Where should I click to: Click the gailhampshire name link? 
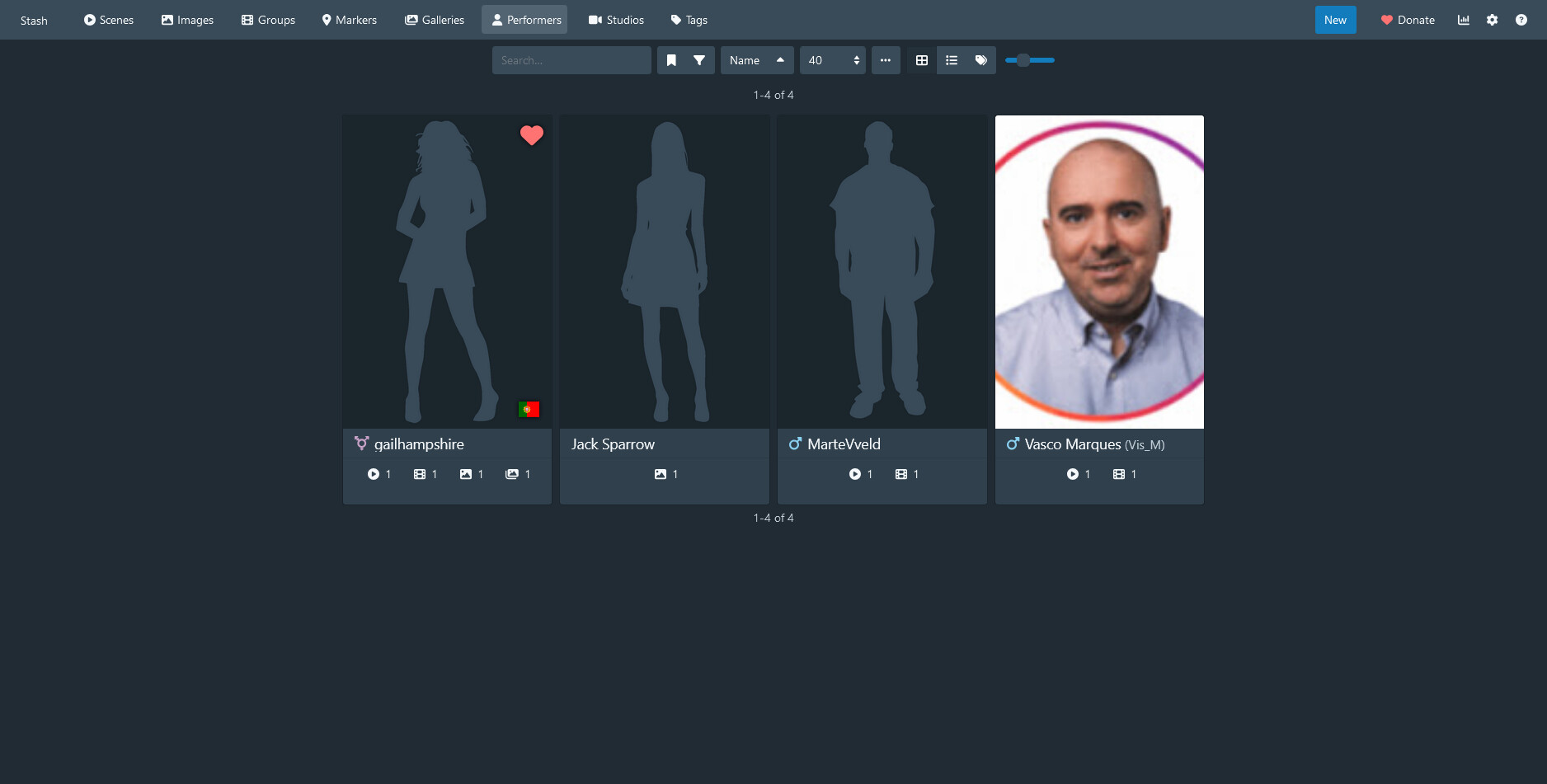pos(419,444)
